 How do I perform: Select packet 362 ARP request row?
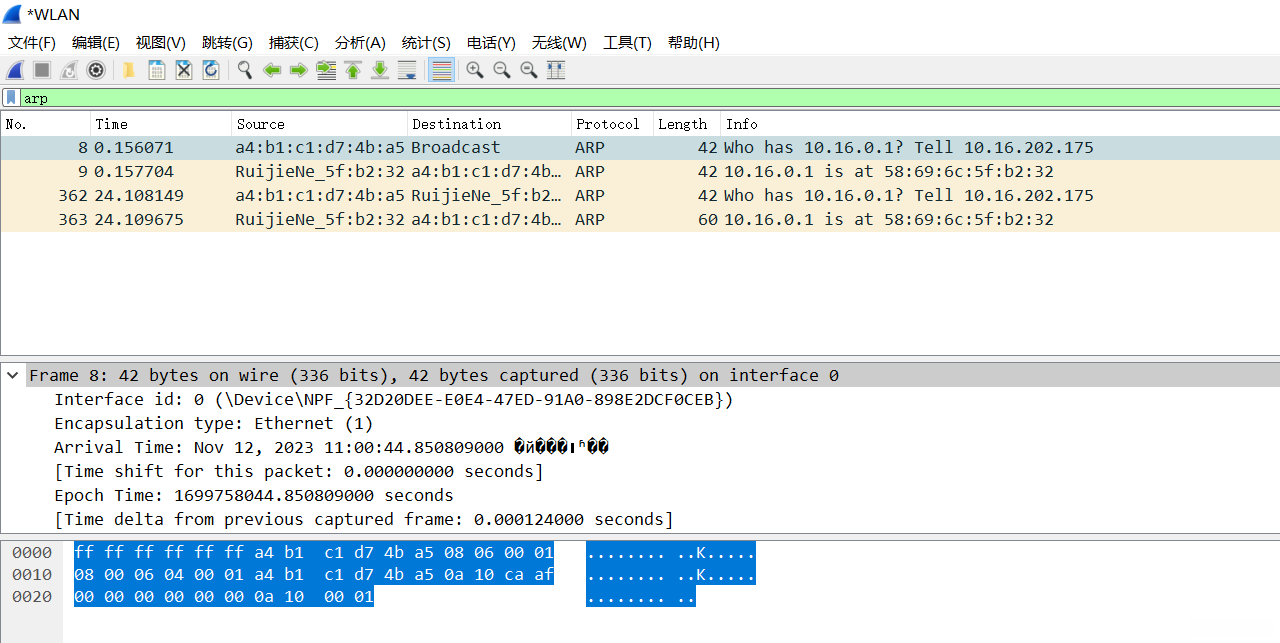coord(640,196)
